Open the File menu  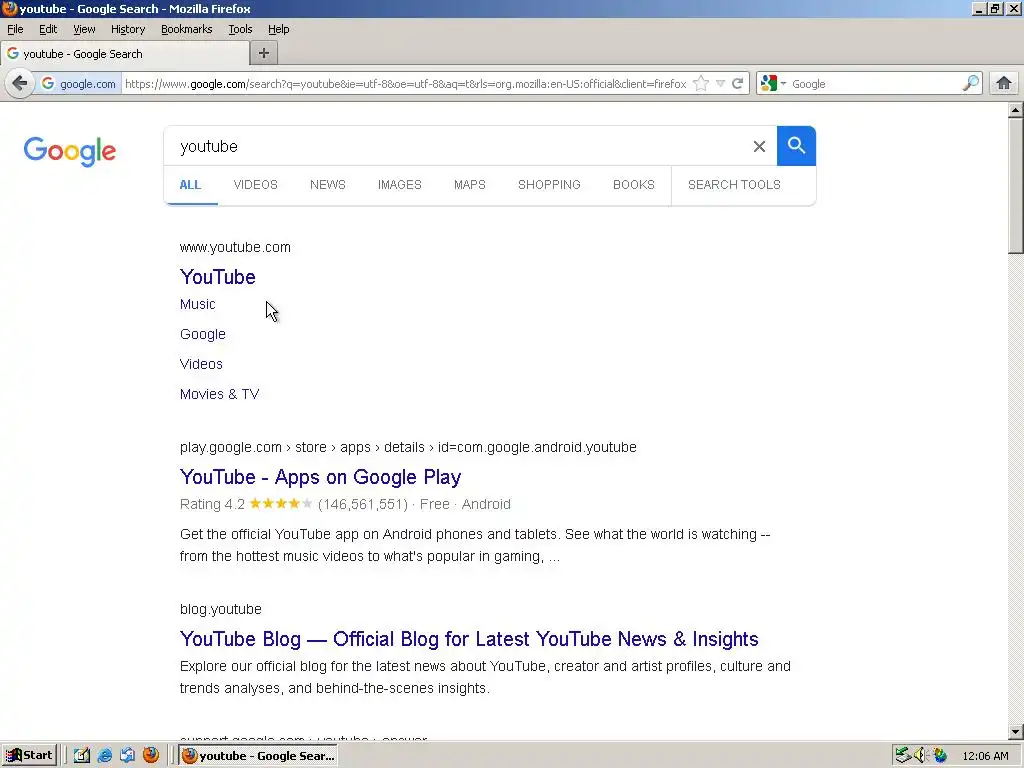point(15,29)
